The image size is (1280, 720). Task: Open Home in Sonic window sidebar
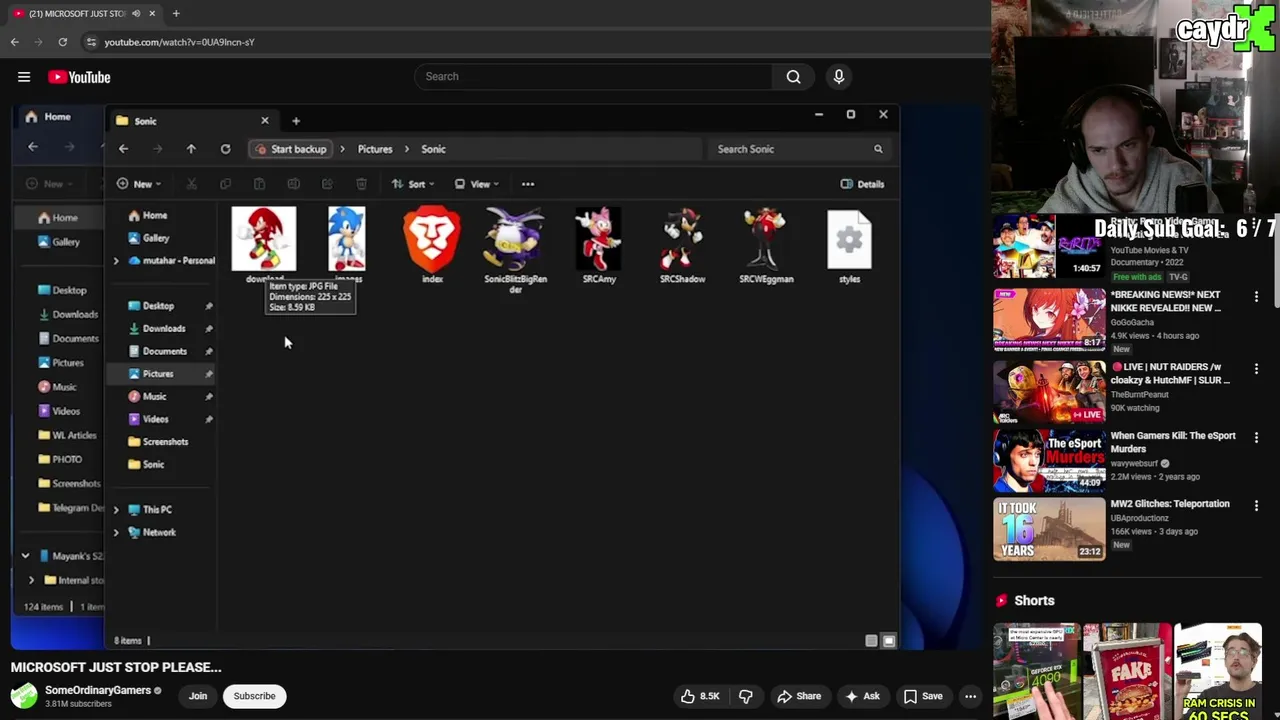[147, 215]
